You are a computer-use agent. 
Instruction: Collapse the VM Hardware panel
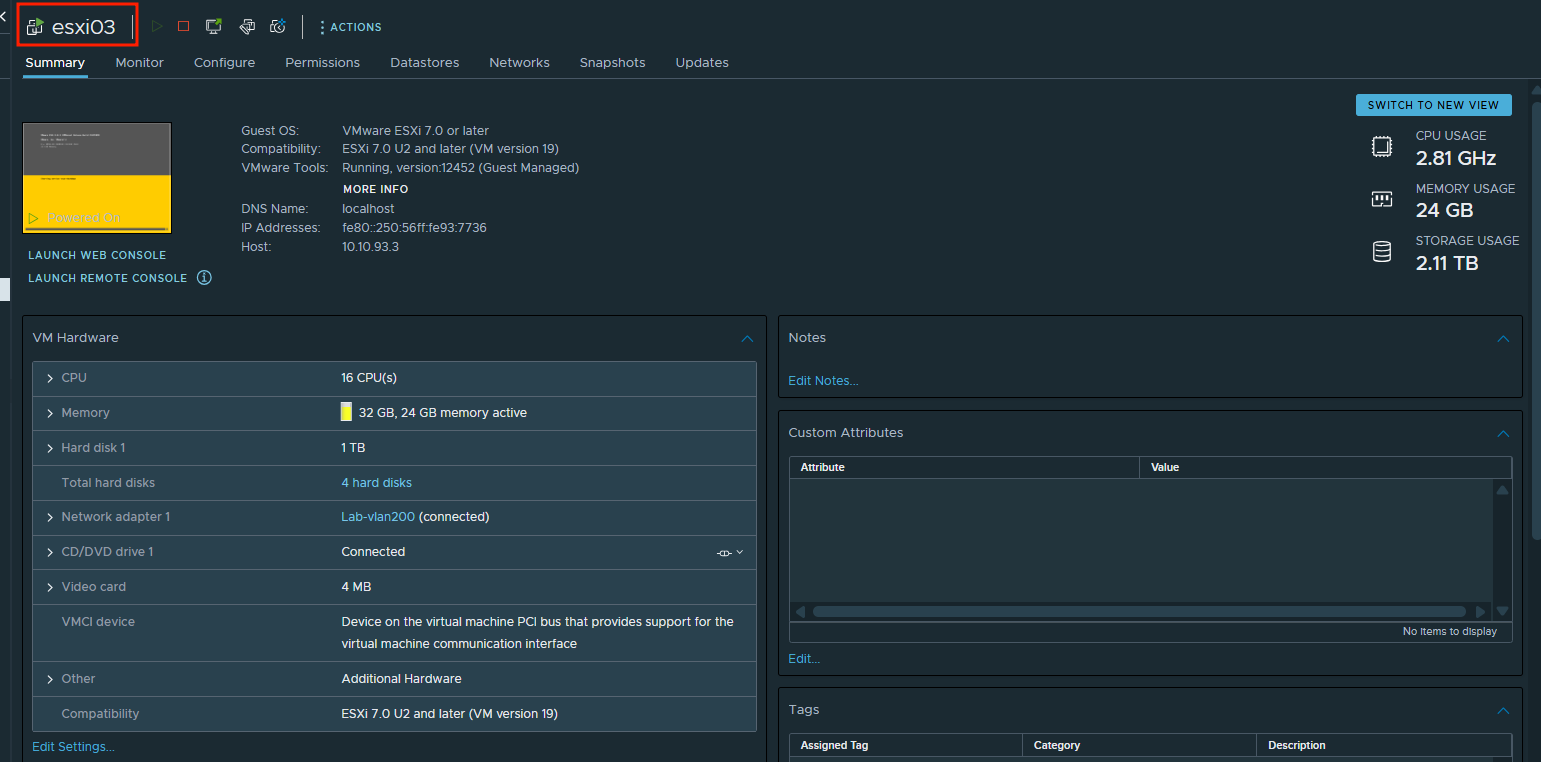point(747,339)
